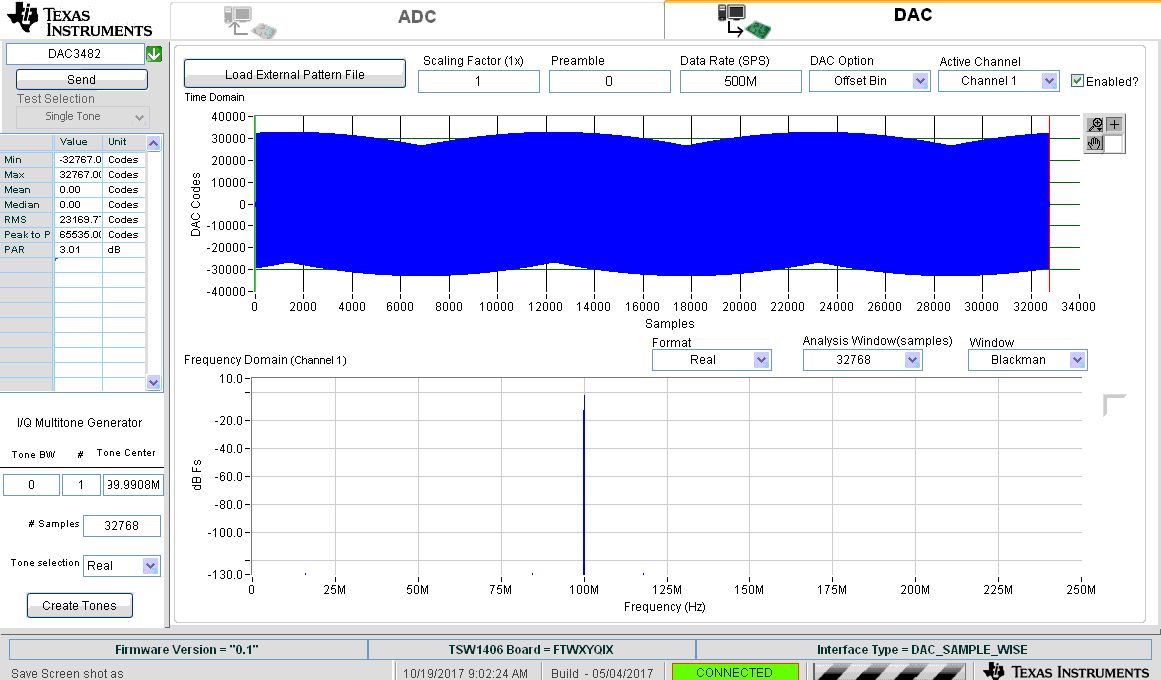Viewport: 1161px width, 680px height.
Task: Click the Tone Center input field
Action: (133, 484)
